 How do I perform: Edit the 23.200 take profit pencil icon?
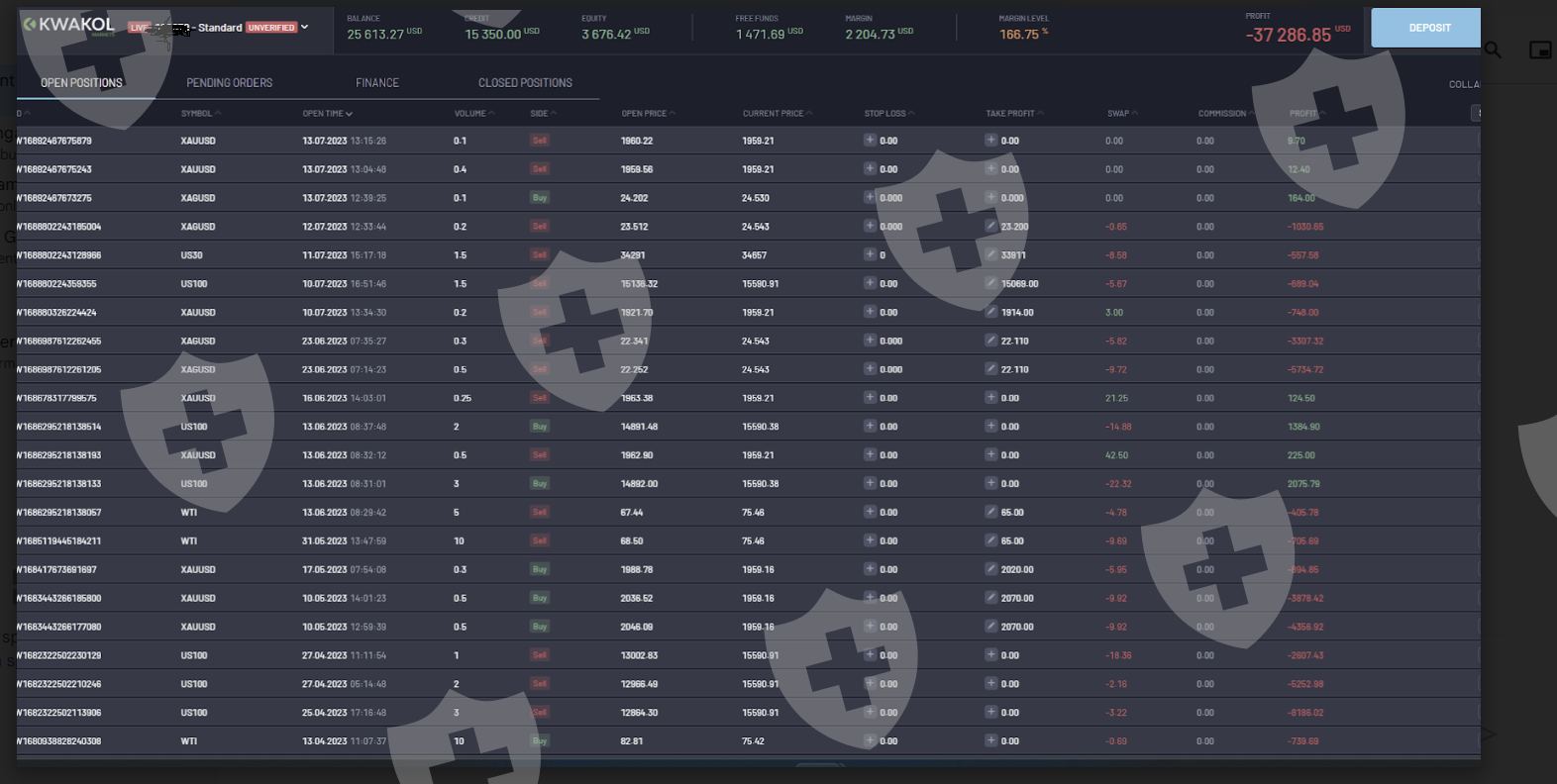[990, 227]
